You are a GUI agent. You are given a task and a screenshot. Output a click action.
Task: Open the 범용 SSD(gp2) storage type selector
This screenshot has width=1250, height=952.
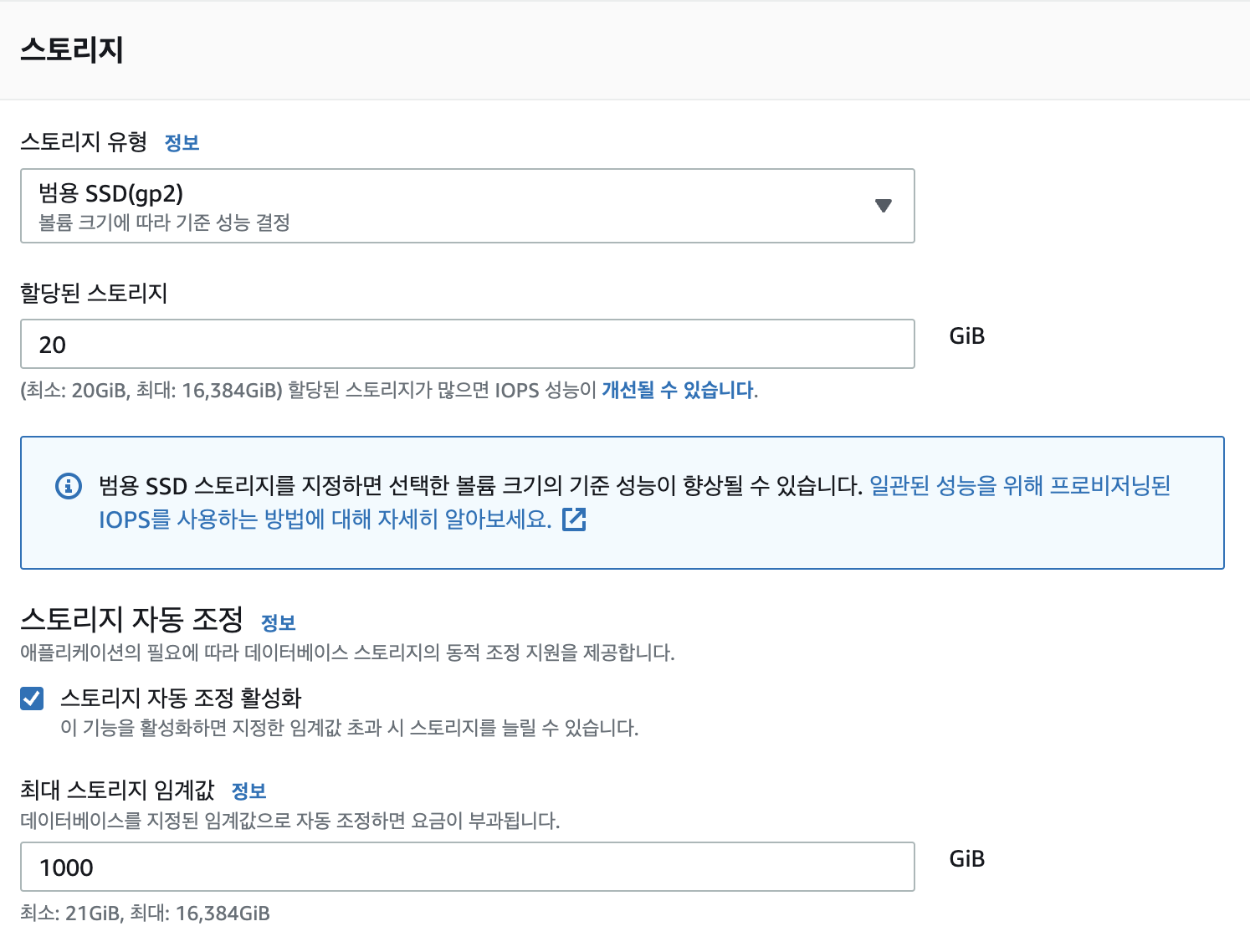452,206
